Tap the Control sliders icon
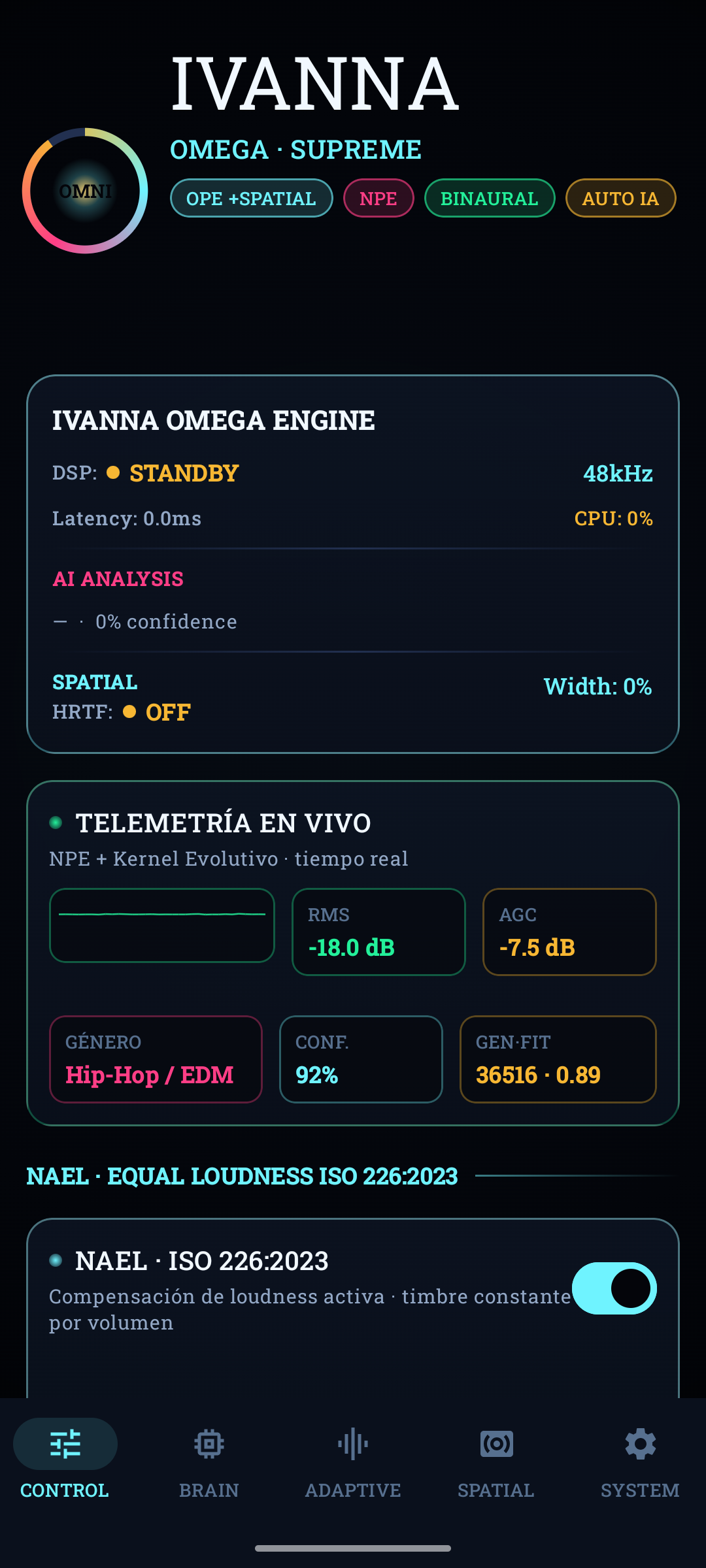 click(x=65, y=1444)
